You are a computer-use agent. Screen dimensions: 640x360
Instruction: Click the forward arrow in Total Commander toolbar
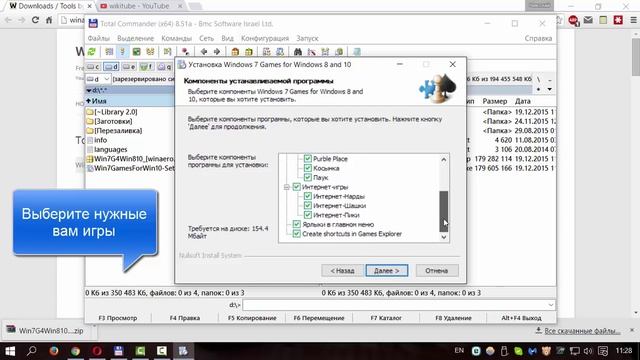point(217,51)
